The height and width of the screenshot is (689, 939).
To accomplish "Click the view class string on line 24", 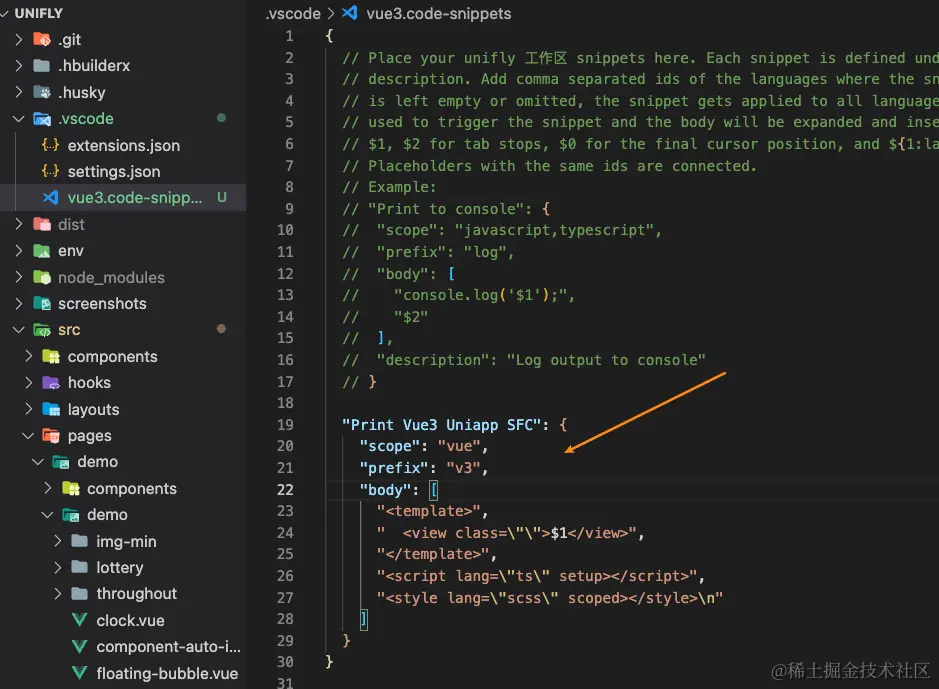I will click(x=505, y=533).
